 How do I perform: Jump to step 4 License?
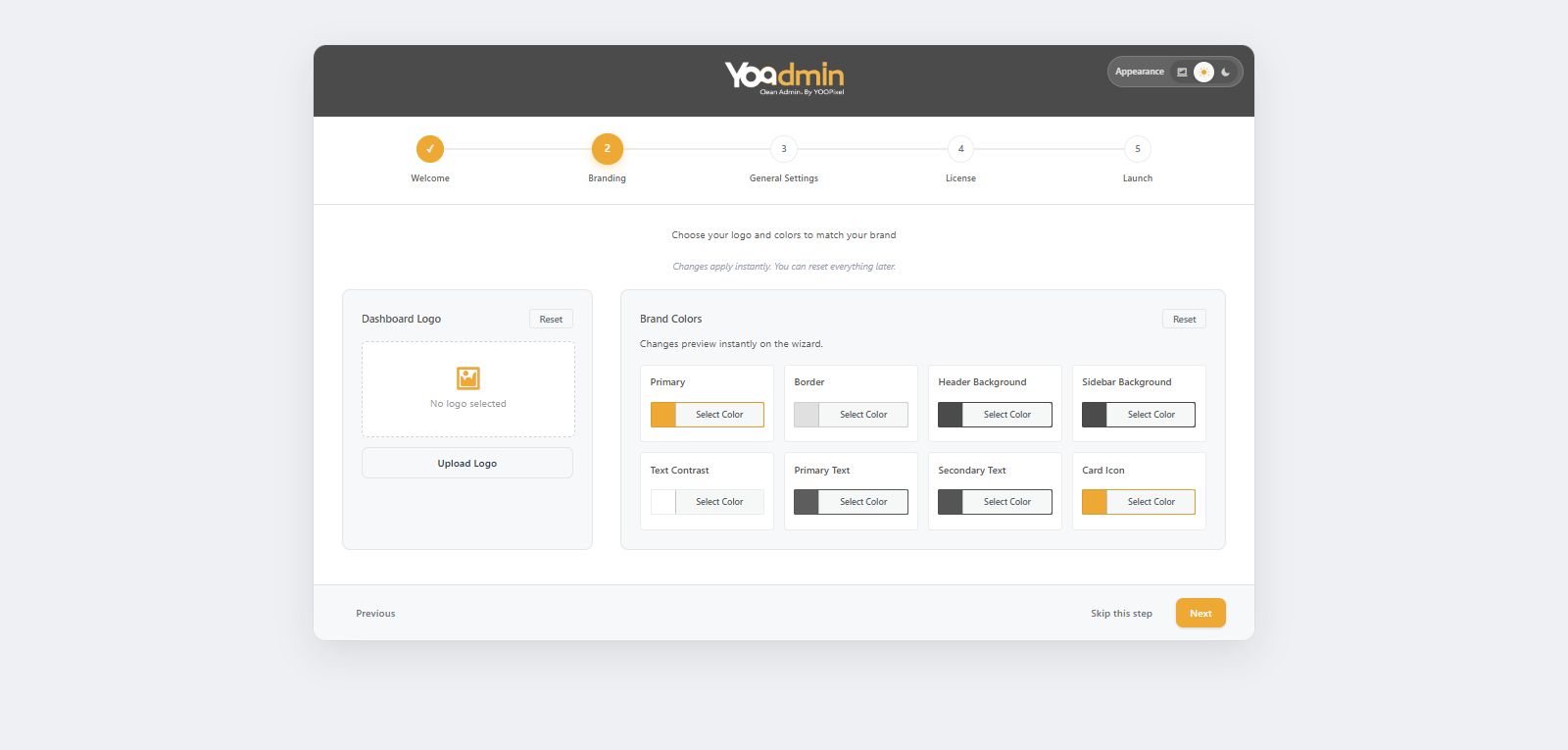[x=960, y=149]
